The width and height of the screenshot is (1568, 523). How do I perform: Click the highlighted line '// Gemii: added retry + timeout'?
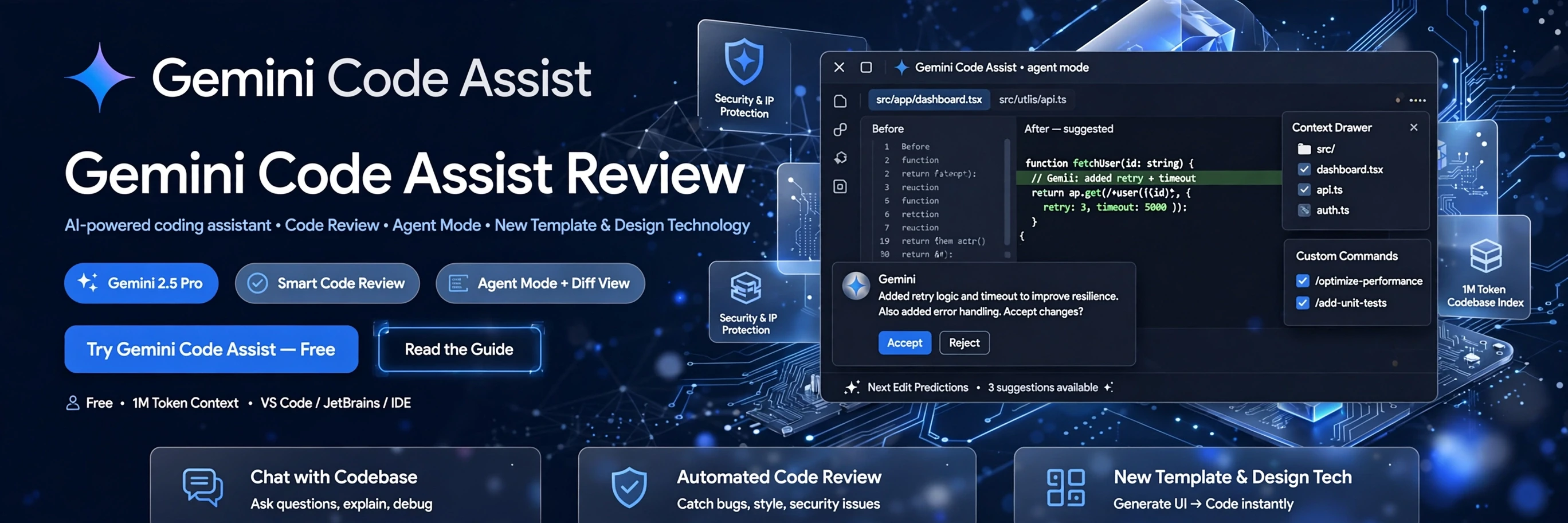(1148, 178)
